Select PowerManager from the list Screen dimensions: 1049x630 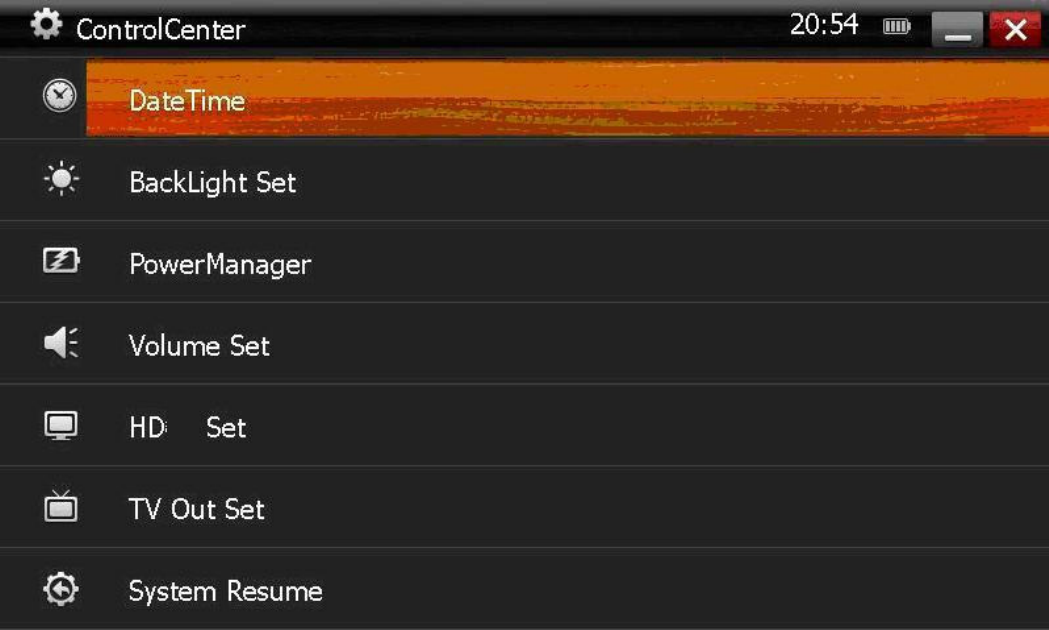pos(220,265)
